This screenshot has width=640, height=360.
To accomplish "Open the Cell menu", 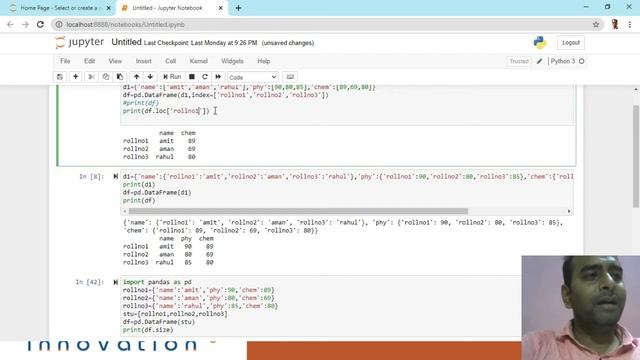I will 171,61.
